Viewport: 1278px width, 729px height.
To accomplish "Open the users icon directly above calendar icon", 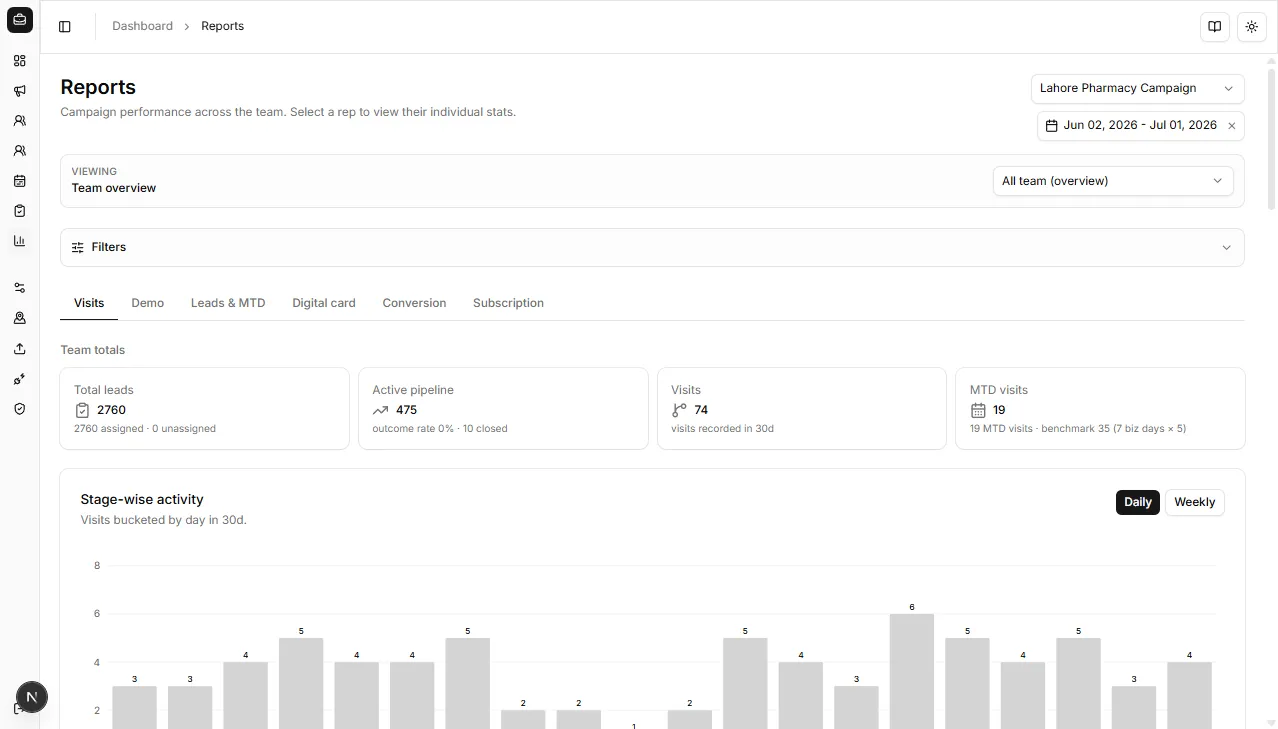I will coord(20,151).
